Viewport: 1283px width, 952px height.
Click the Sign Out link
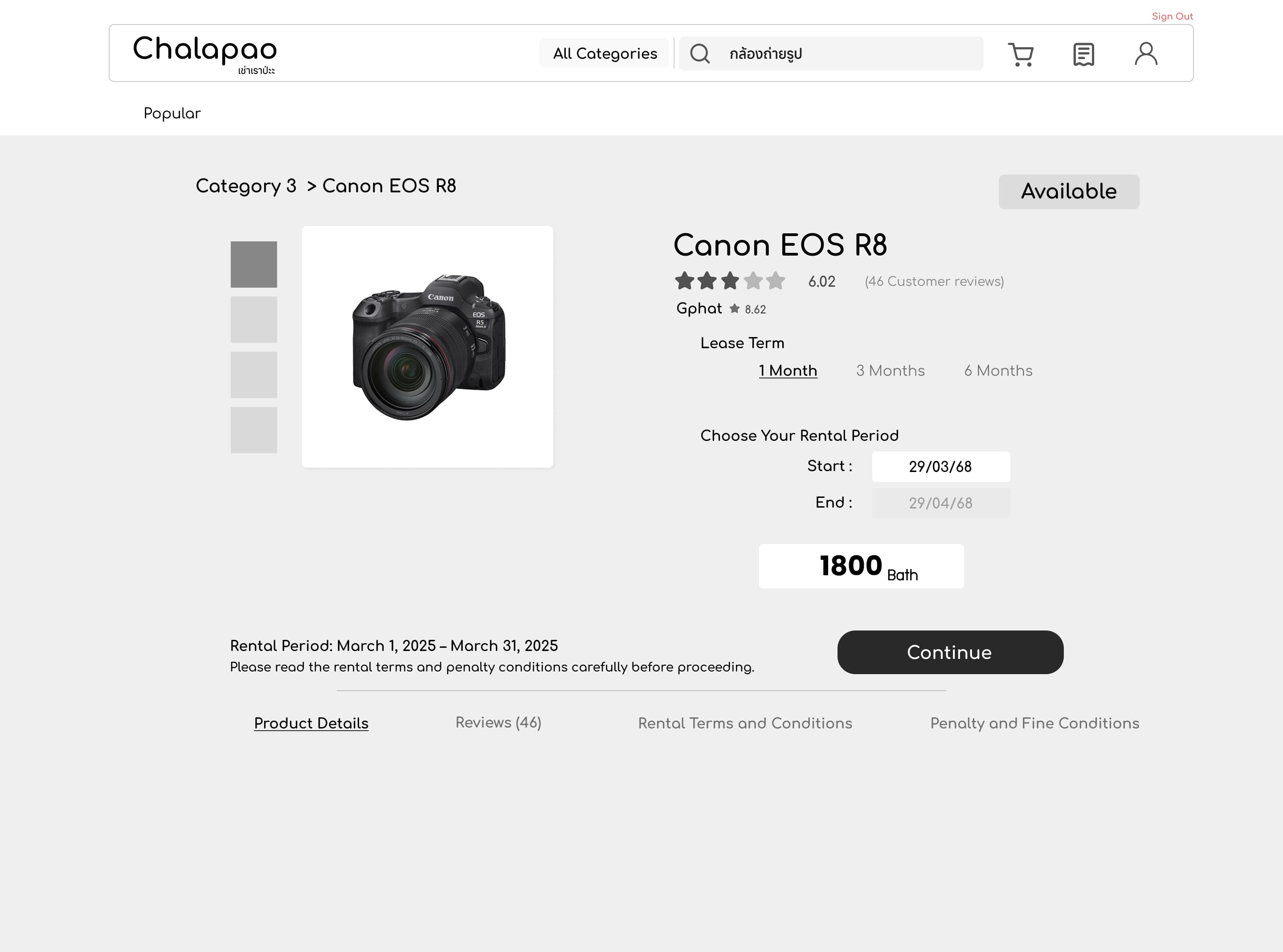pyautogui.click(x=1172, y=16)
